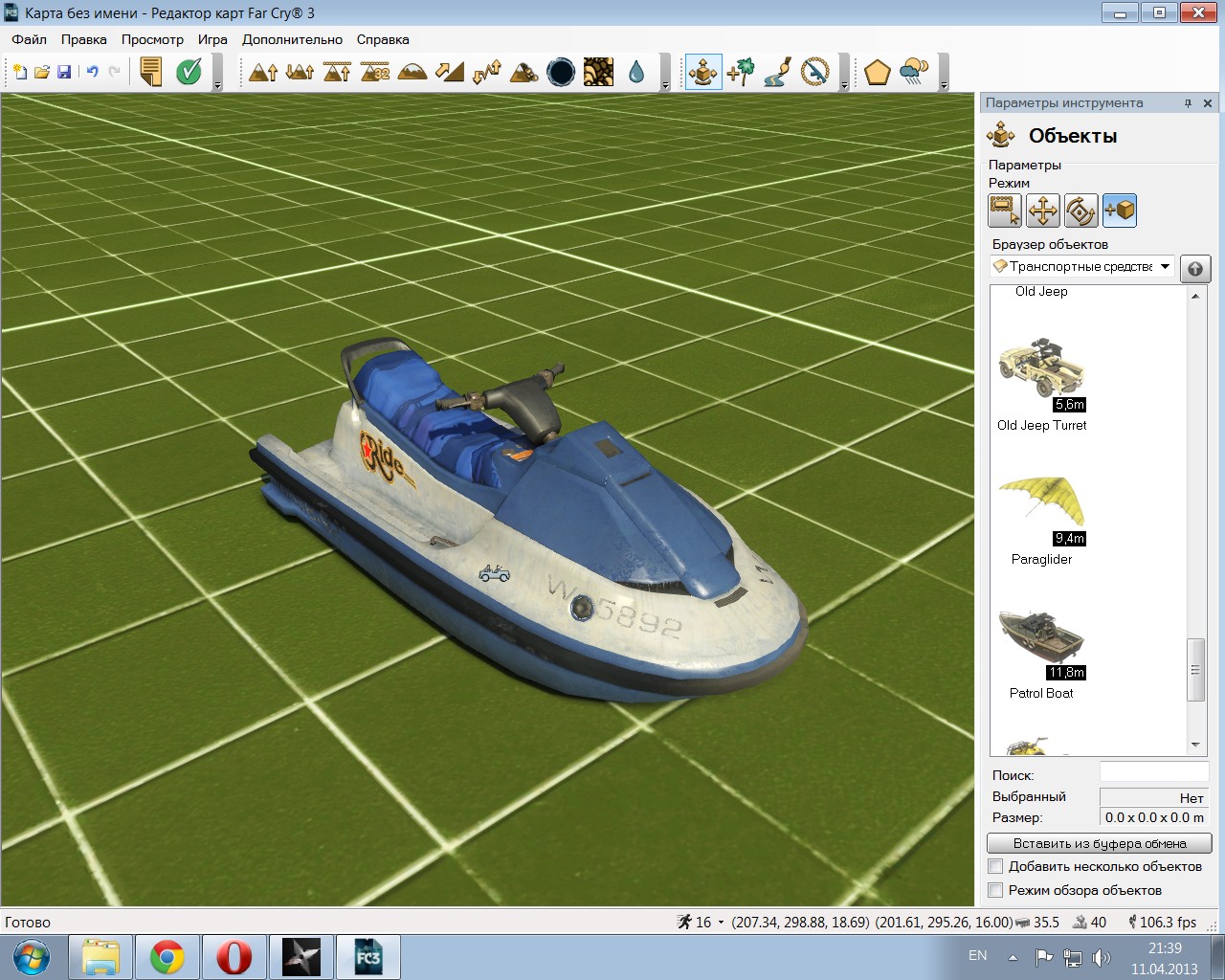1225x980 pixels.
Task: Select the terrain ramp tool
Action: pyautogui.click(x=450, y=72)
